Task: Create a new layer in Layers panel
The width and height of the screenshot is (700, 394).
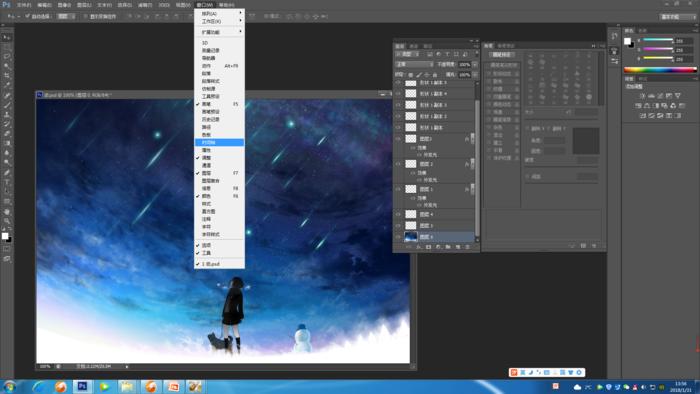Action: point(458,247)
